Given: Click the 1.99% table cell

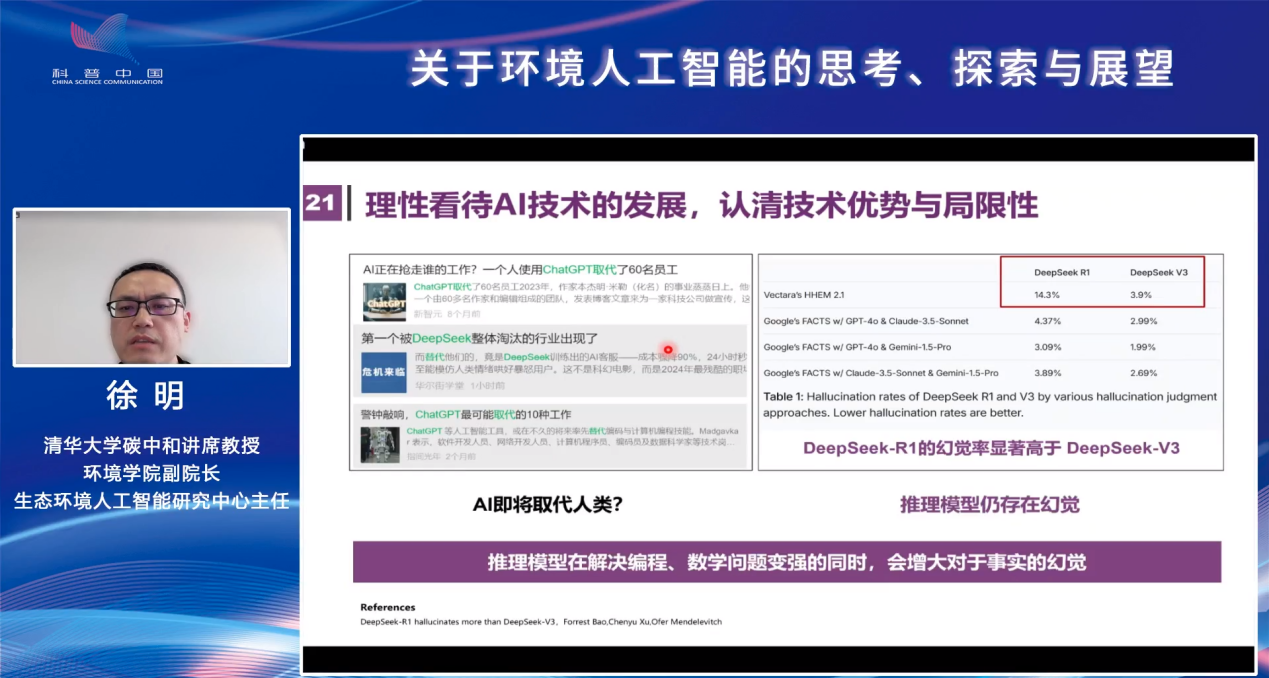Looking at the screenshot, I should click(1144, 347).
